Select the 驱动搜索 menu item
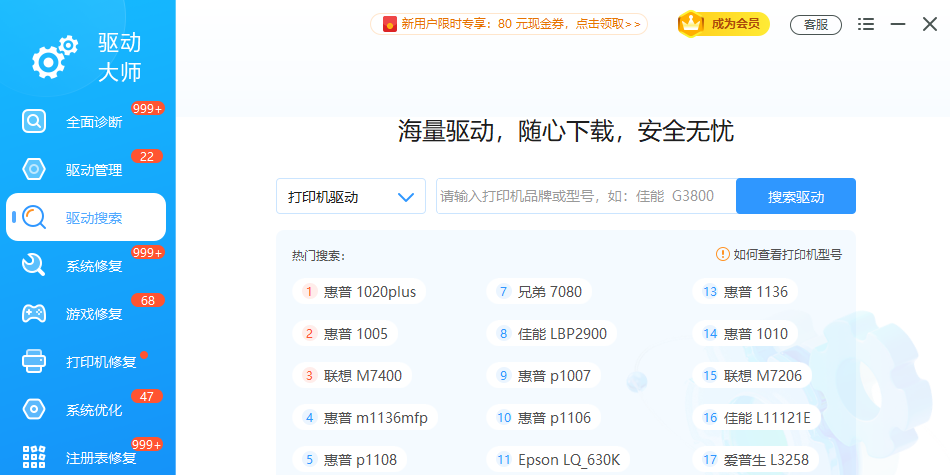Viewport: 950px width, 475px height. (86, 217)
